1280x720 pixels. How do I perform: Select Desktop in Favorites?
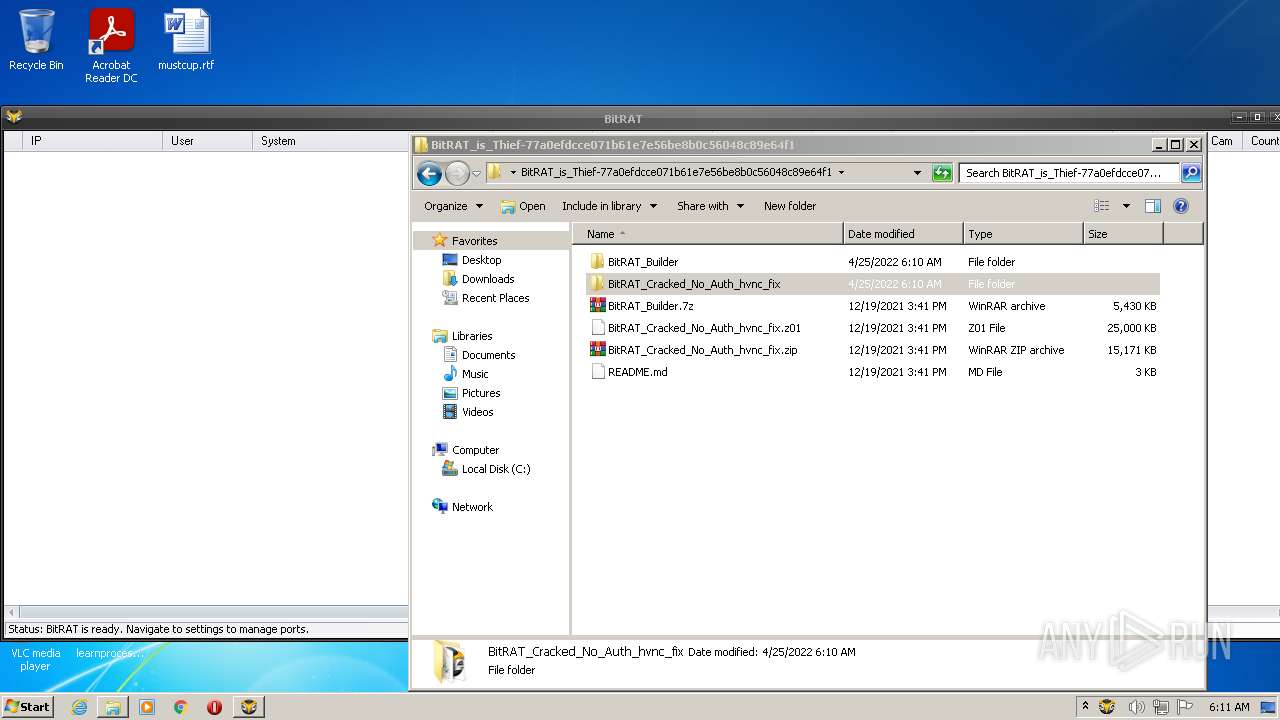(481, 260)
